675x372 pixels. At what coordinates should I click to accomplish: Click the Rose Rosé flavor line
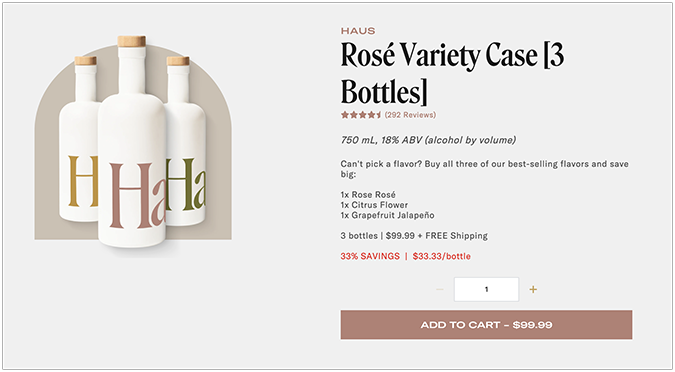(x=368, y=195)
